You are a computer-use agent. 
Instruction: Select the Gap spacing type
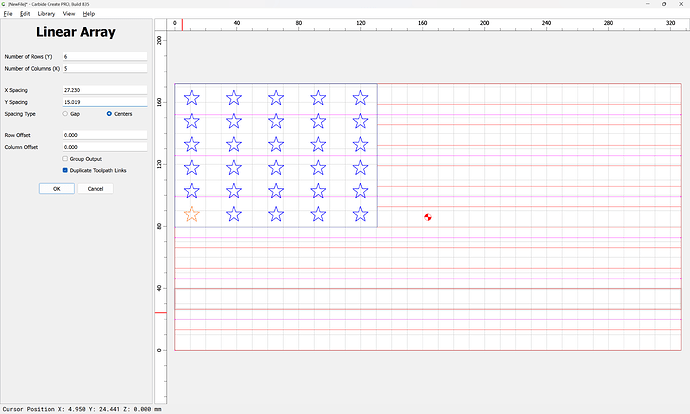point(65,114)
